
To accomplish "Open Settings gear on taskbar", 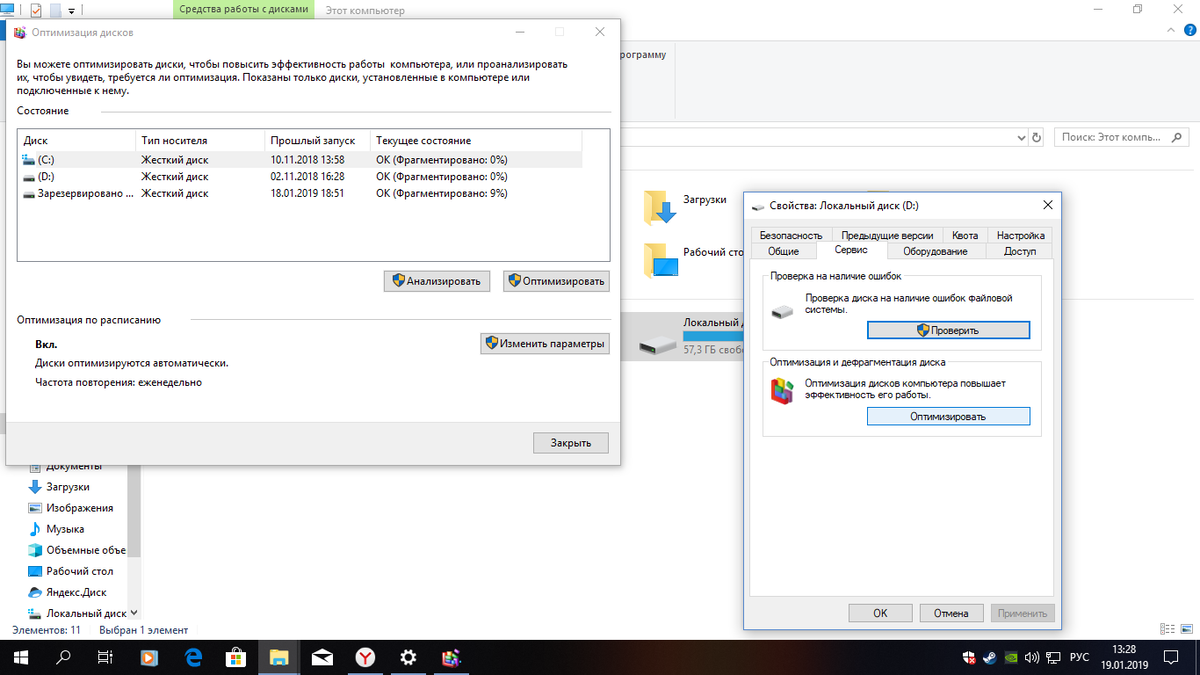I will click(x=408, y=657).
